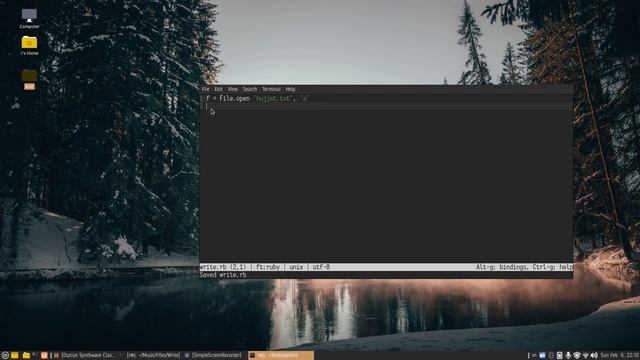Select the highlighted ~/Desktop terminal taskbar entry
Screen dimensions: 640x360
click(281, 356)
